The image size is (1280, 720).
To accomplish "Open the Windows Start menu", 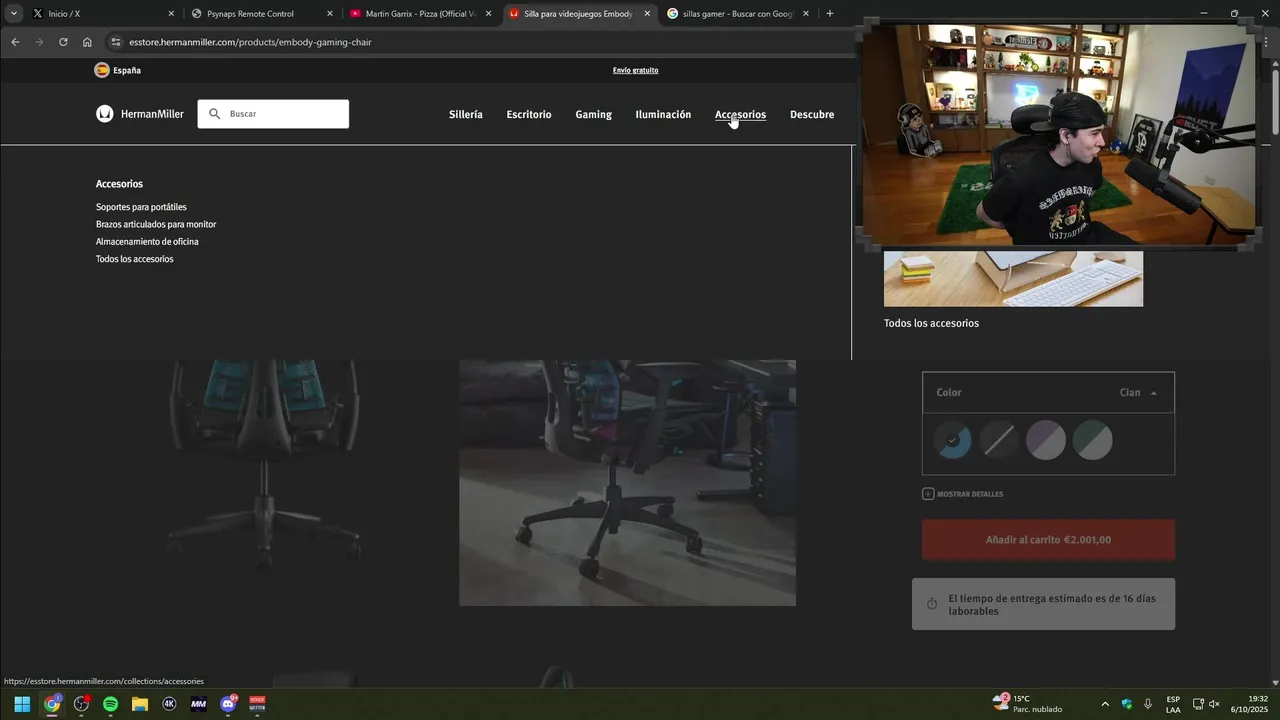I will click(x=22, y=704).
